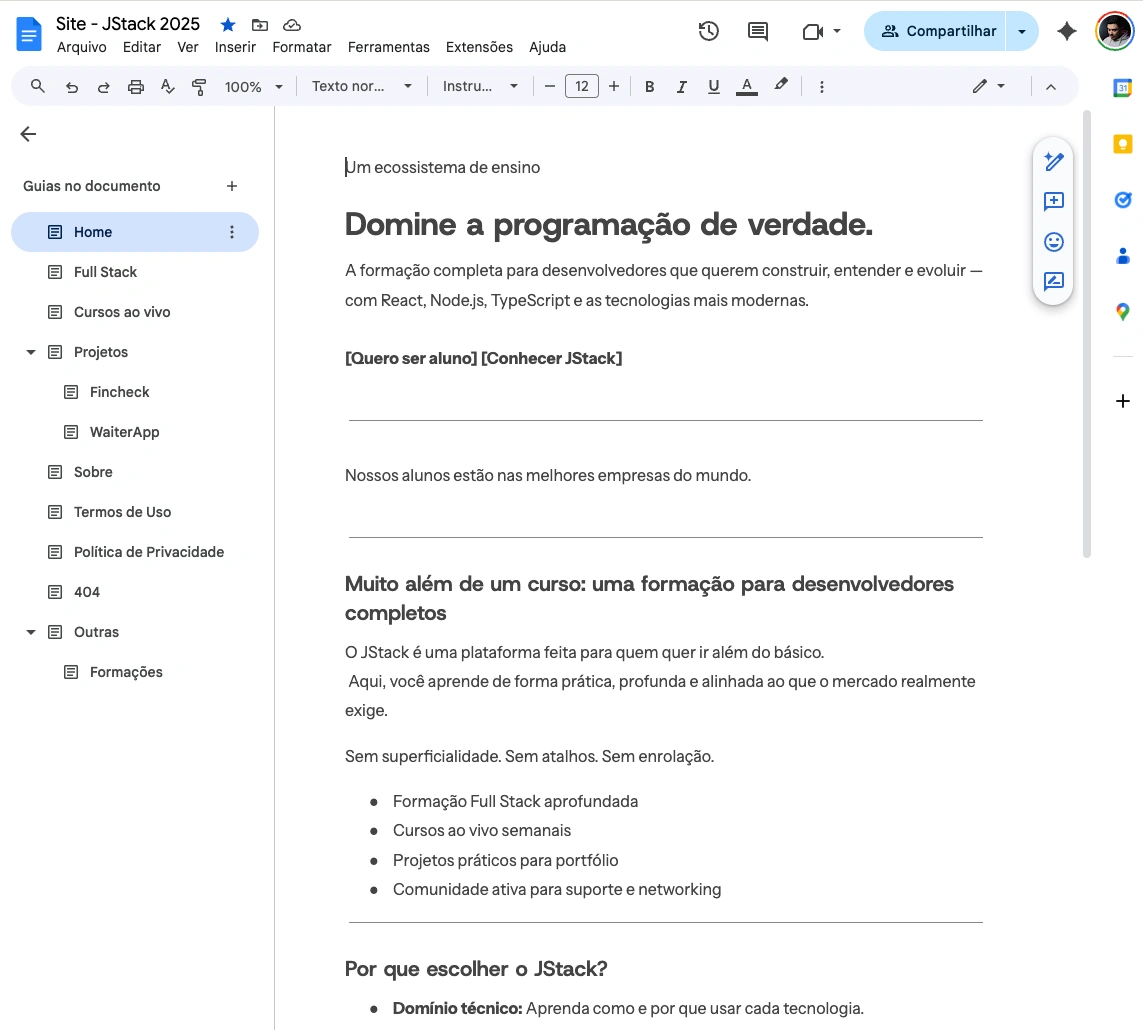Open the font dropdown Instru...
Viewport: 1143px width, 1030px height.
coord(480,87)
